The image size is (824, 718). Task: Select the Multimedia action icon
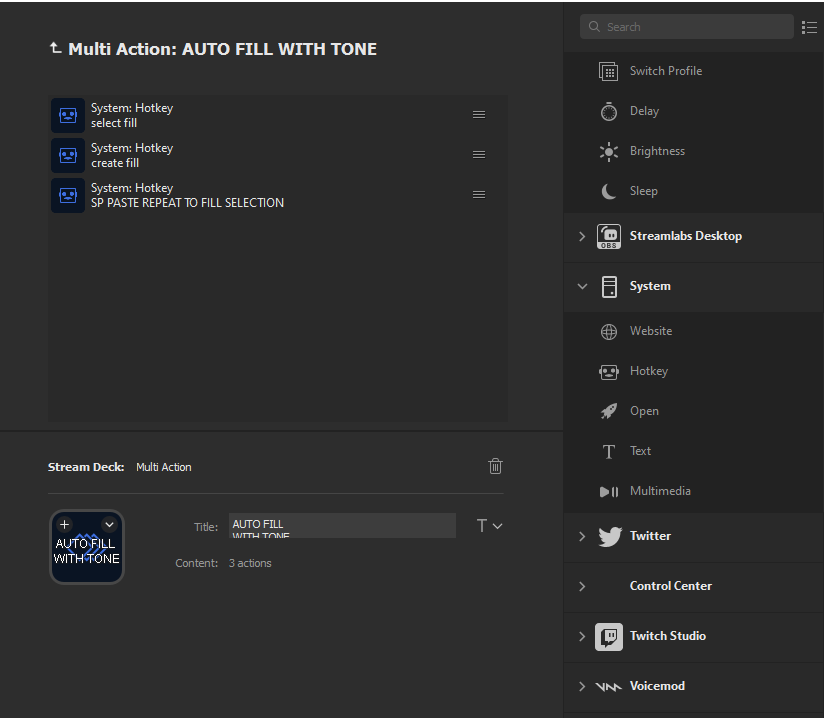point(608,491)
